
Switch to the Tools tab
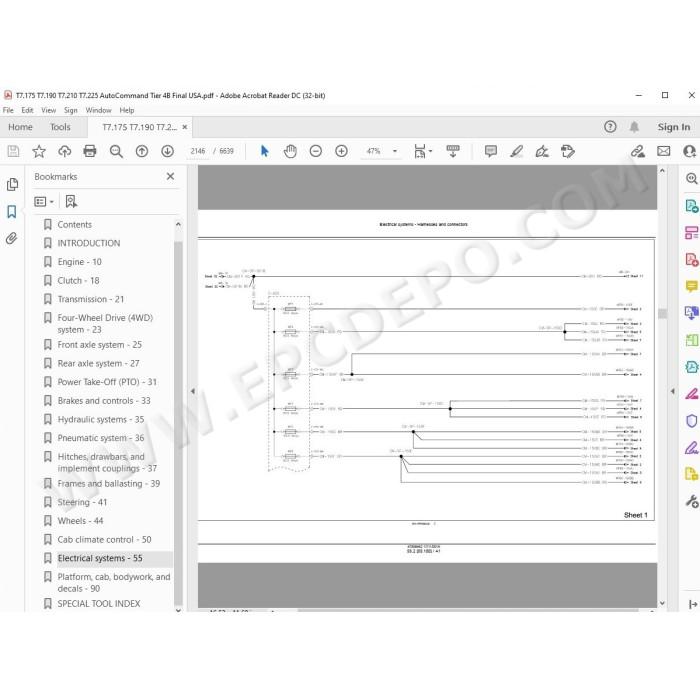click(x=60, y=127)
